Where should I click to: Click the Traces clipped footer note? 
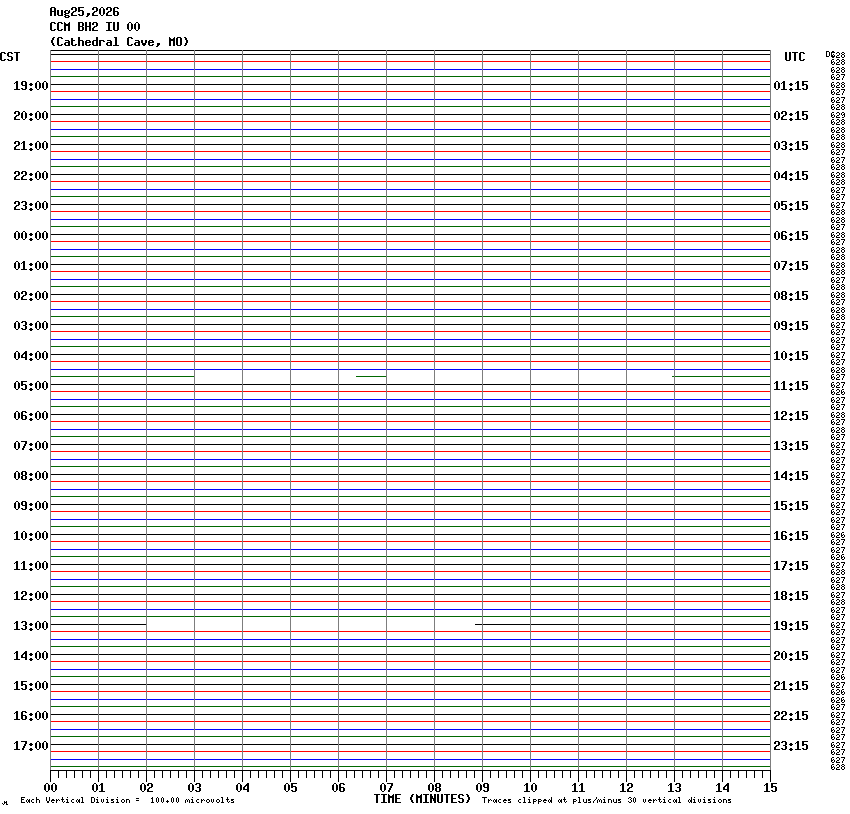coord(607,800)
